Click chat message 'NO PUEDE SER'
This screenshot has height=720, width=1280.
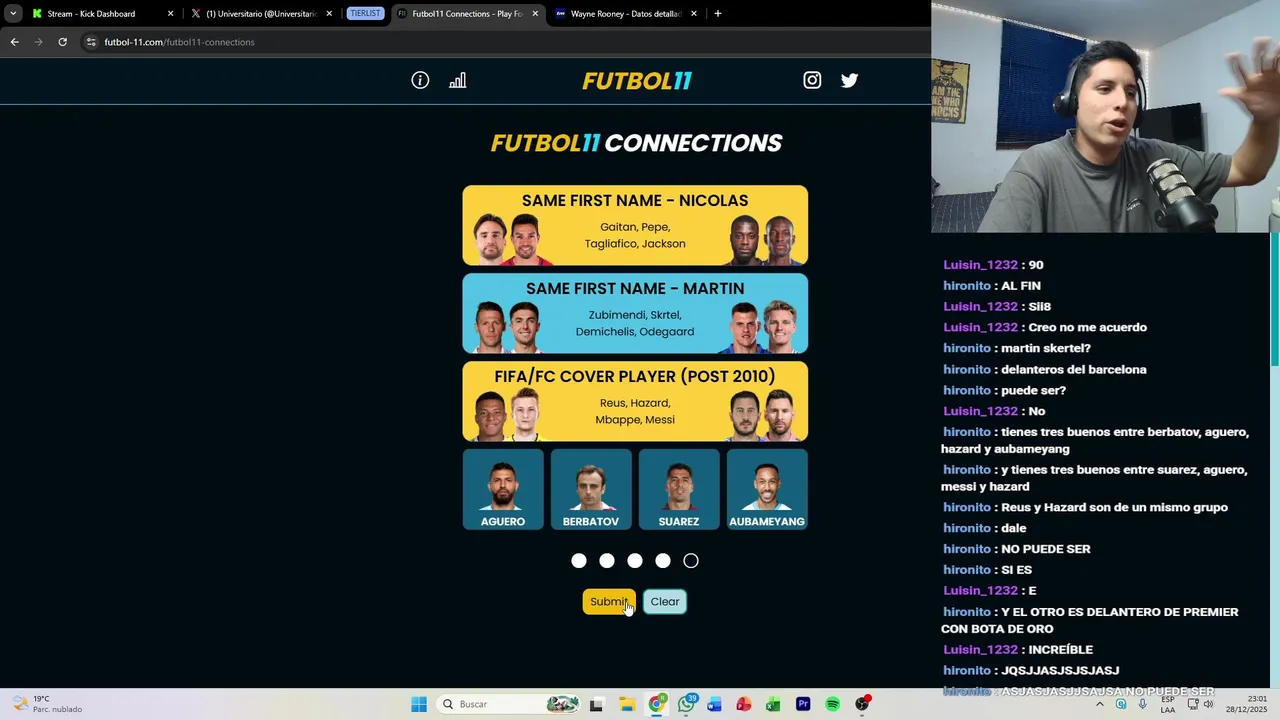click(1046, 549)
